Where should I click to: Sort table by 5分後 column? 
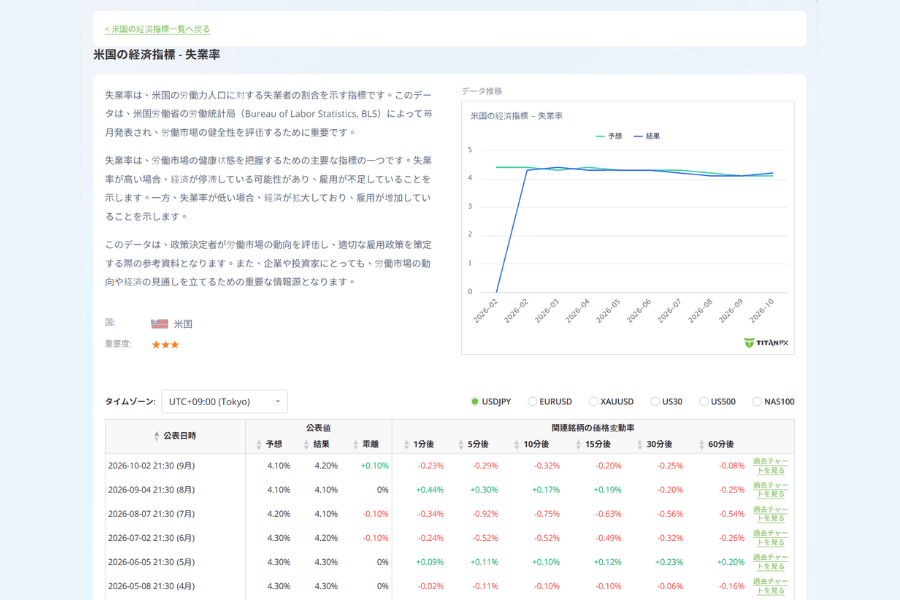click(x=474, y=444)
